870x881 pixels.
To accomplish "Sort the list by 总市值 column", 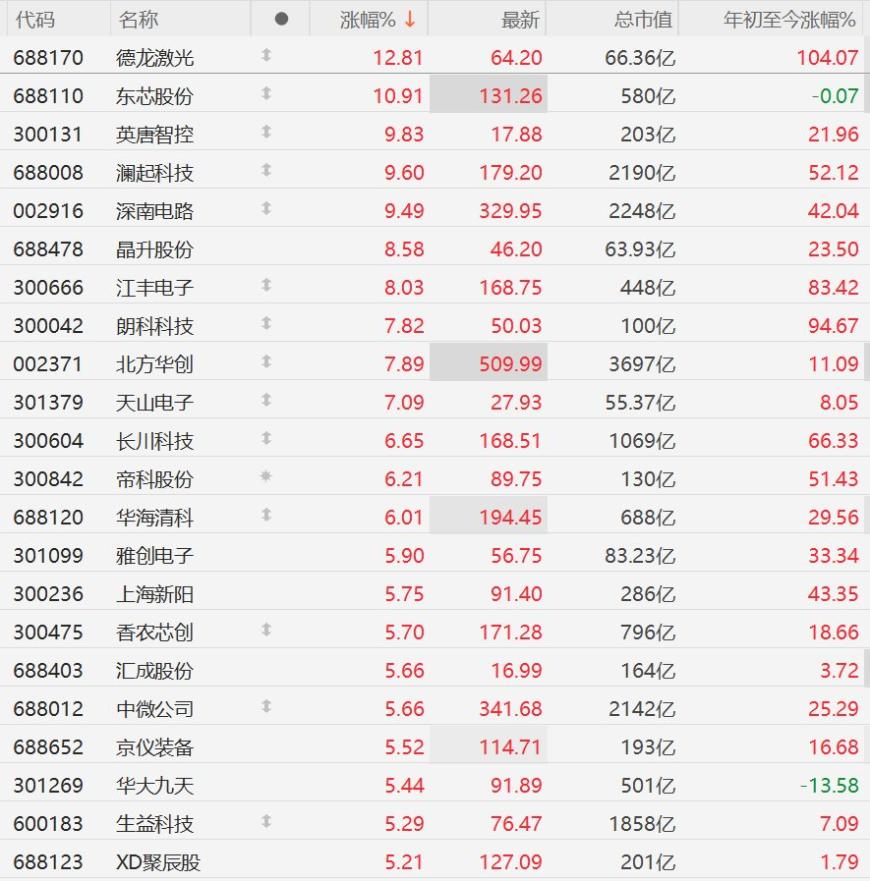I will (643, 19).
